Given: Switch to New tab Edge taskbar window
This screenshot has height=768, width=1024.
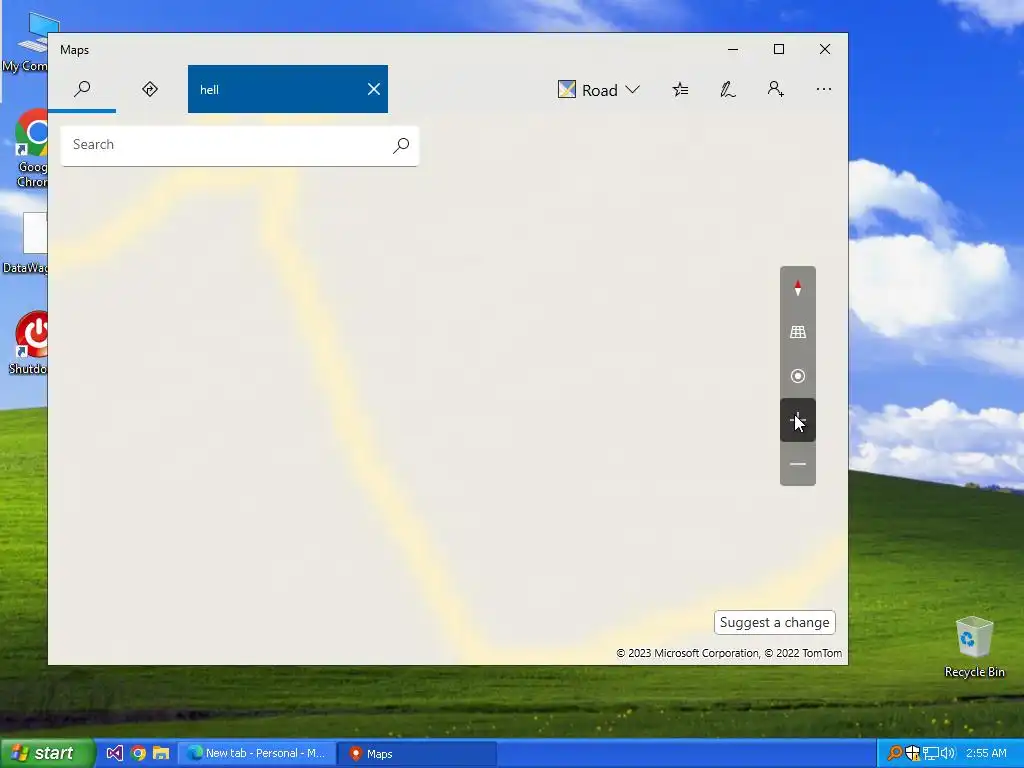Looking at the screenshot, I should (257, 753).
